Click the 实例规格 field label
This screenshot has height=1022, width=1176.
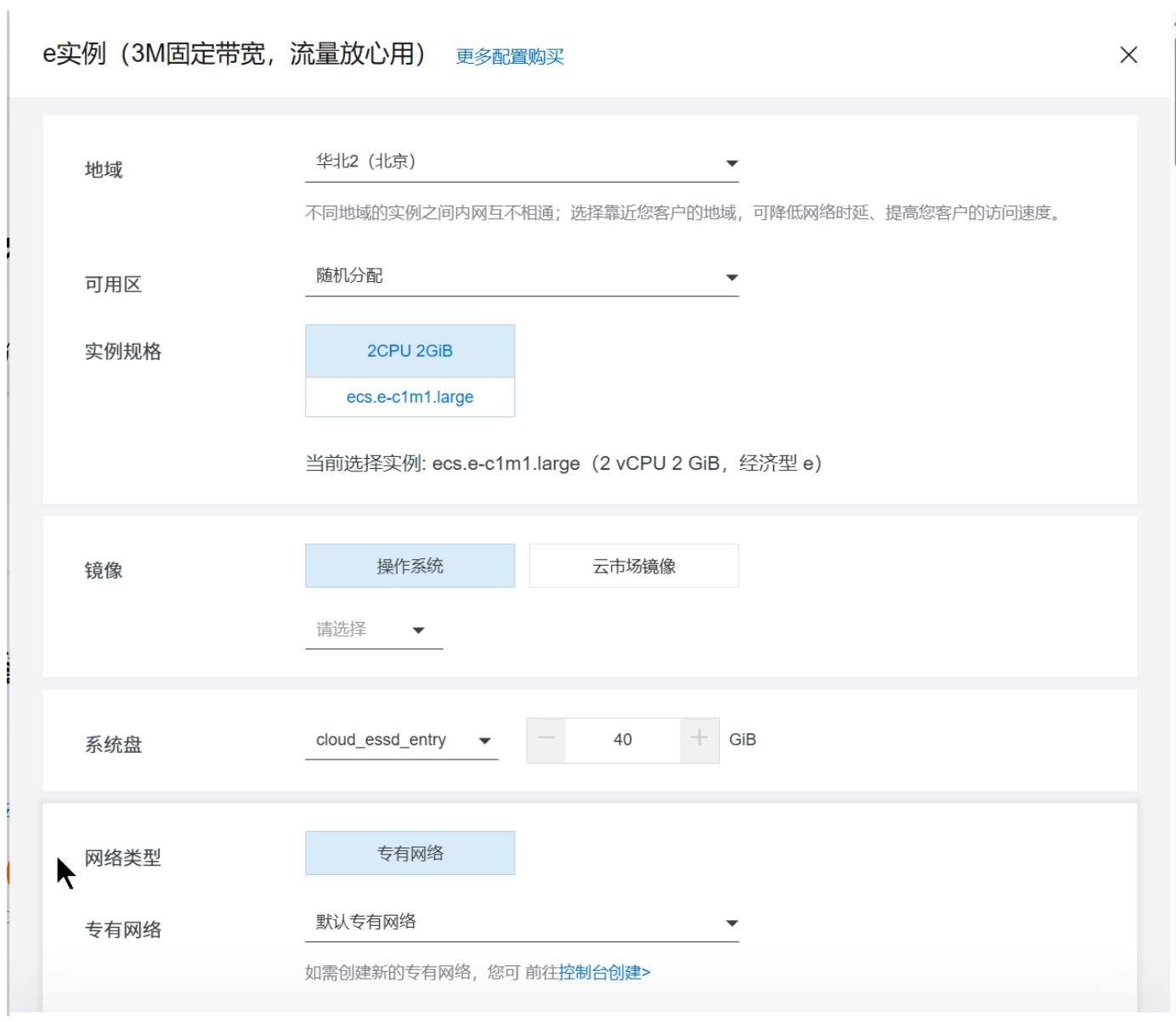(x=123, y=352)
